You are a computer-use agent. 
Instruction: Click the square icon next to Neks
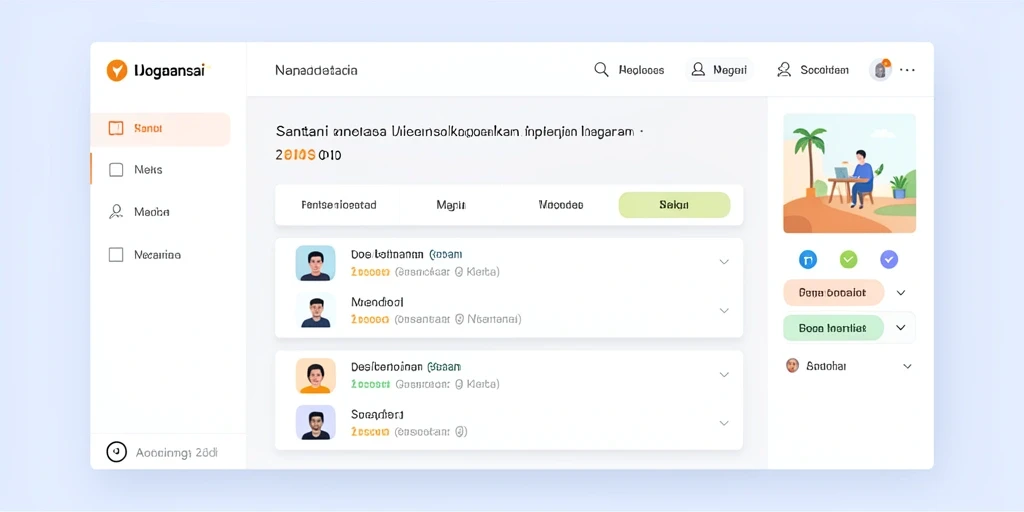[x=116, y=170]
